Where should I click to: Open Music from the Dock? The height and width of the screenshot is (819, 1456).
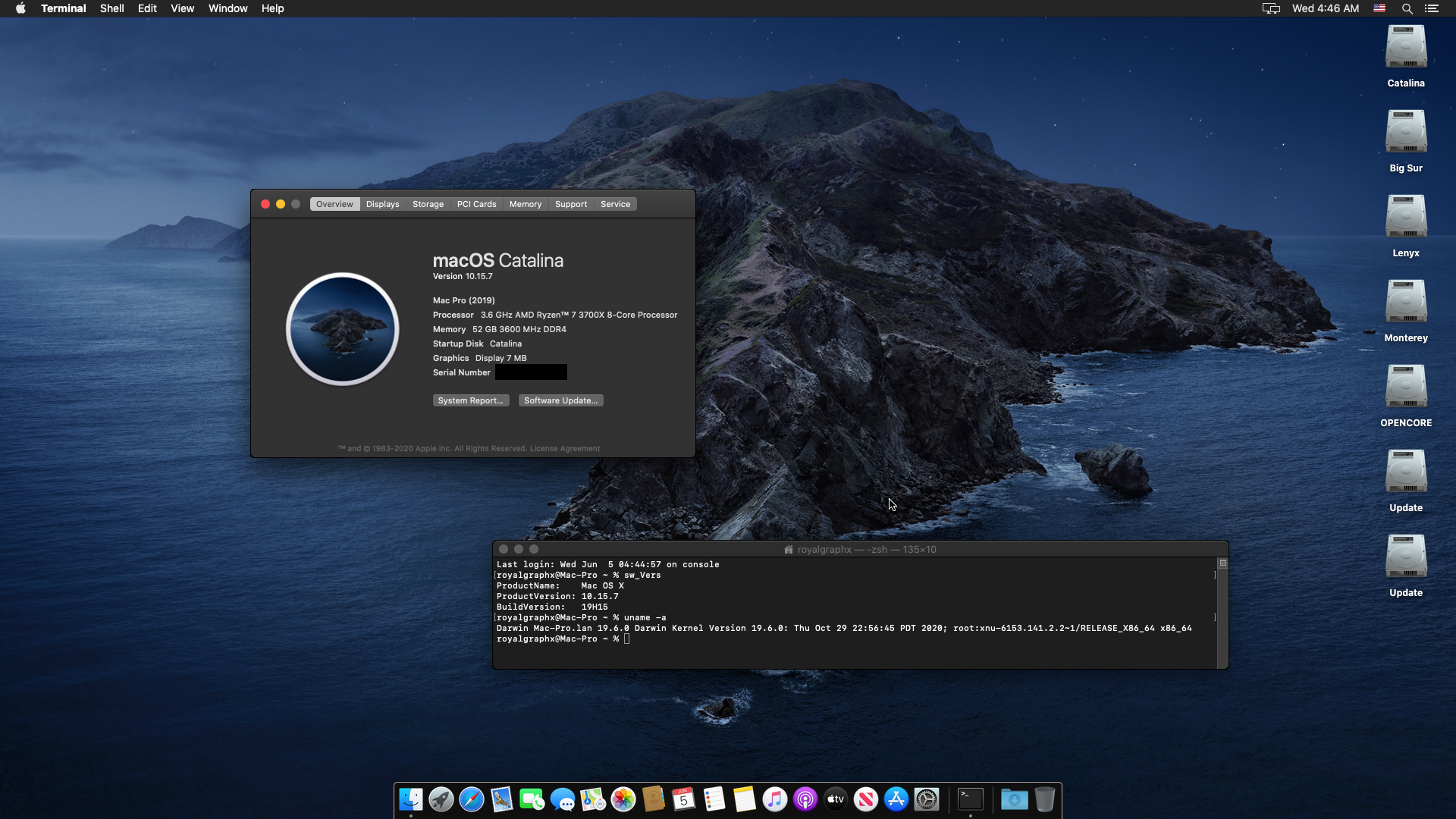(x=774, y=799)
